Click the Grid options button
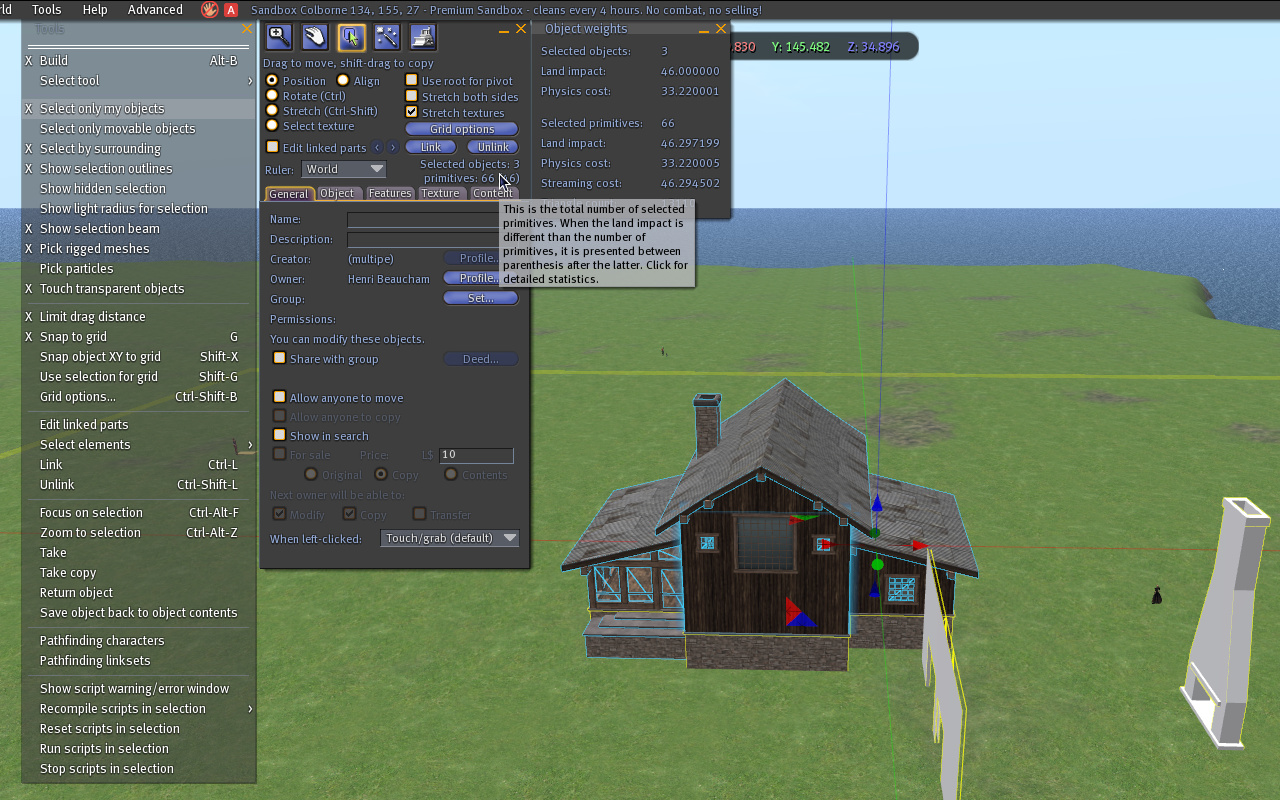Viewport: 1280px width, 800px height. click(x=462, y=129)
